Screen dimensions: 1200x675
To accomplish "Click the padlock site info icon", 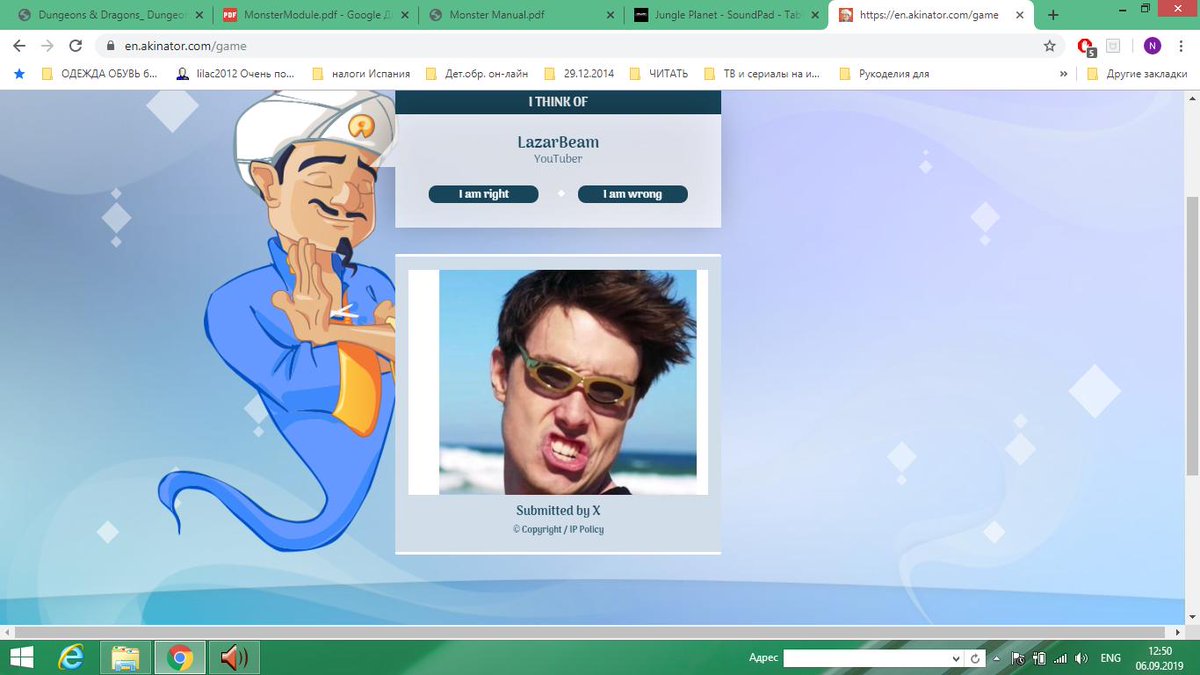I will (x=110, y=46).
